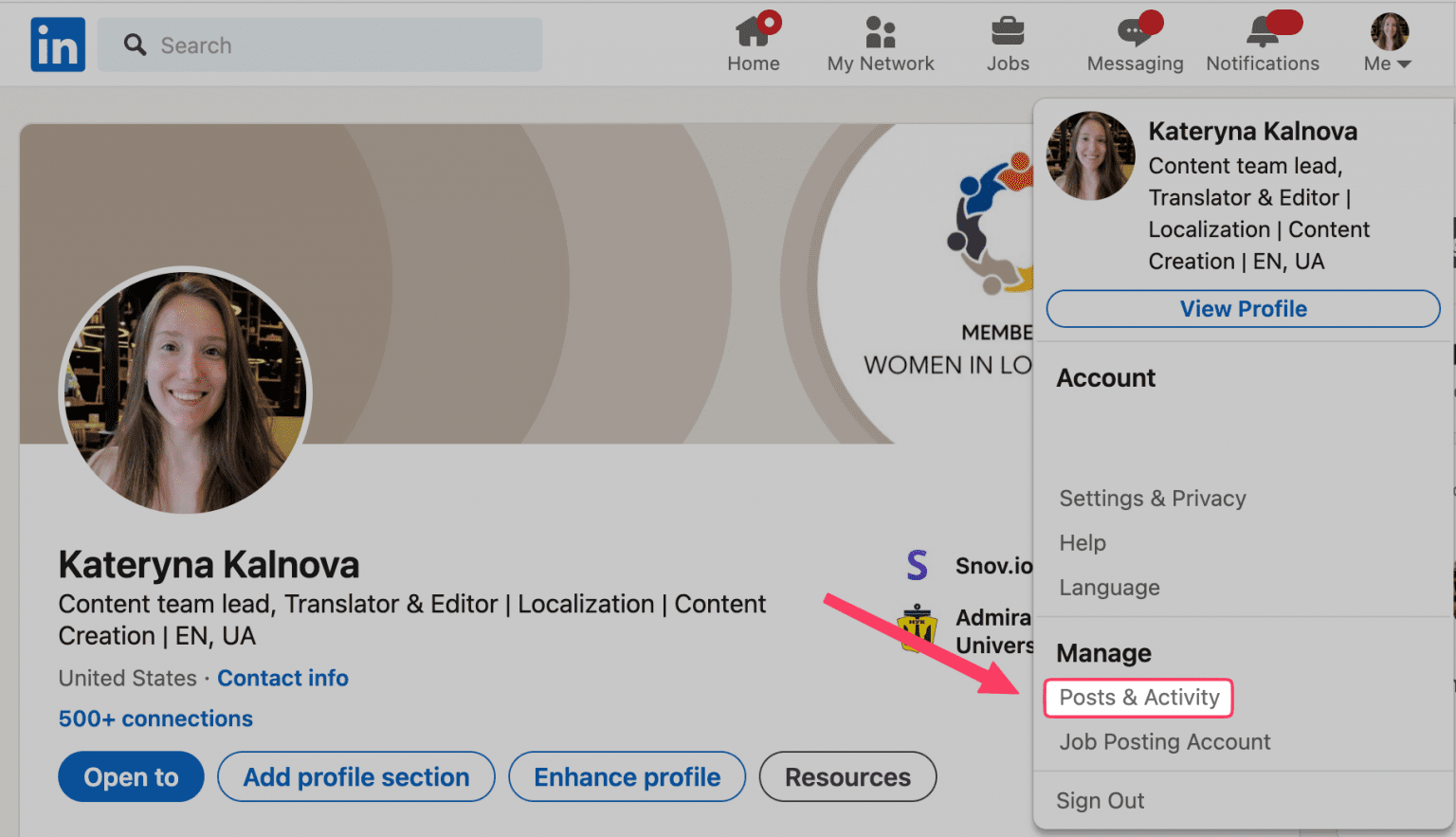The image size is (1456, 837).
Task: Open the Notifications bell icon
Action: tap(1262, 31)
